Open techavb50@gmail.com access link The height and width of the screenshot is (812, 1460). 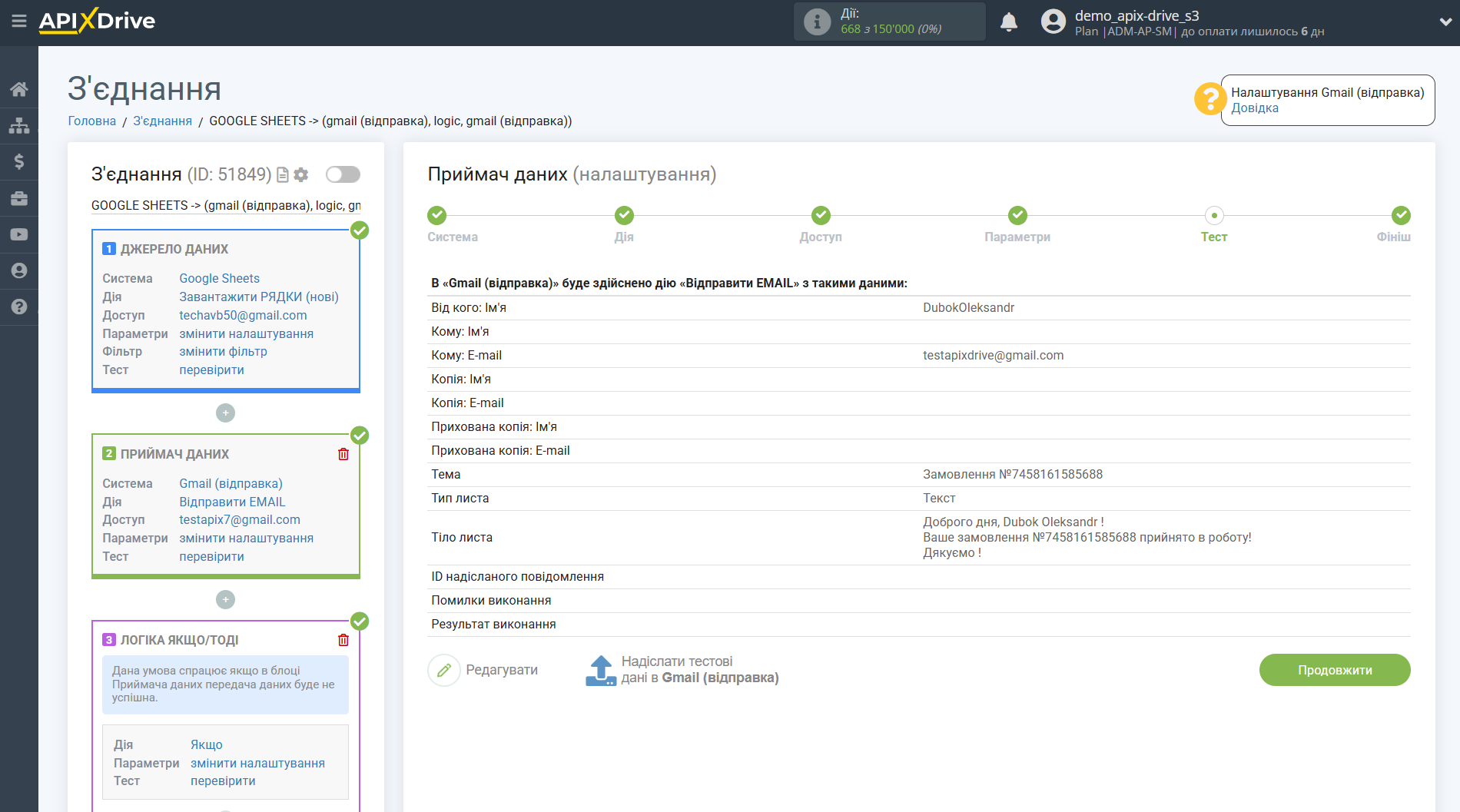click(x=243, y=316)
